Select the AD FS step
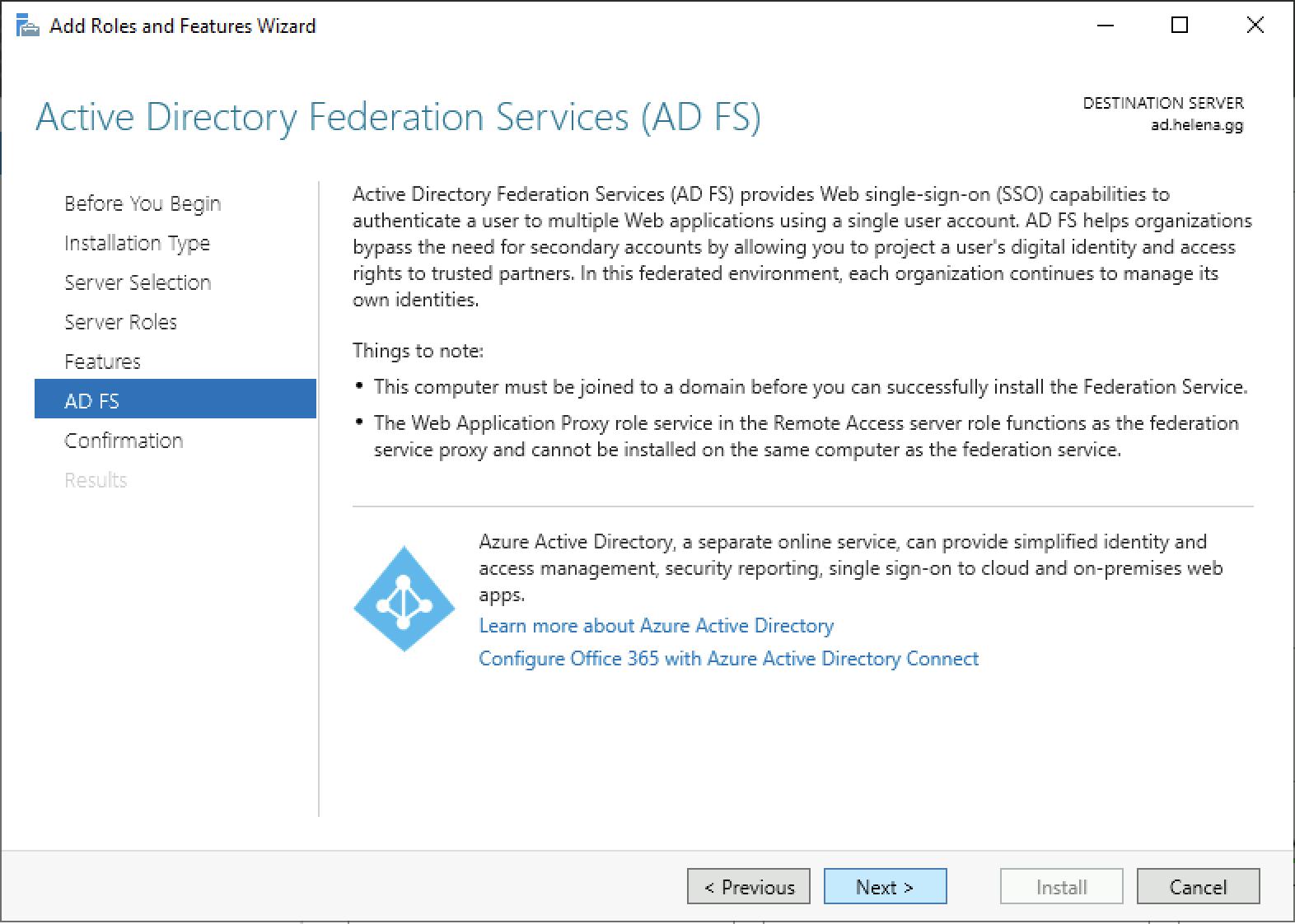This screenshot has height=924, width=1295. coord(92,401)
